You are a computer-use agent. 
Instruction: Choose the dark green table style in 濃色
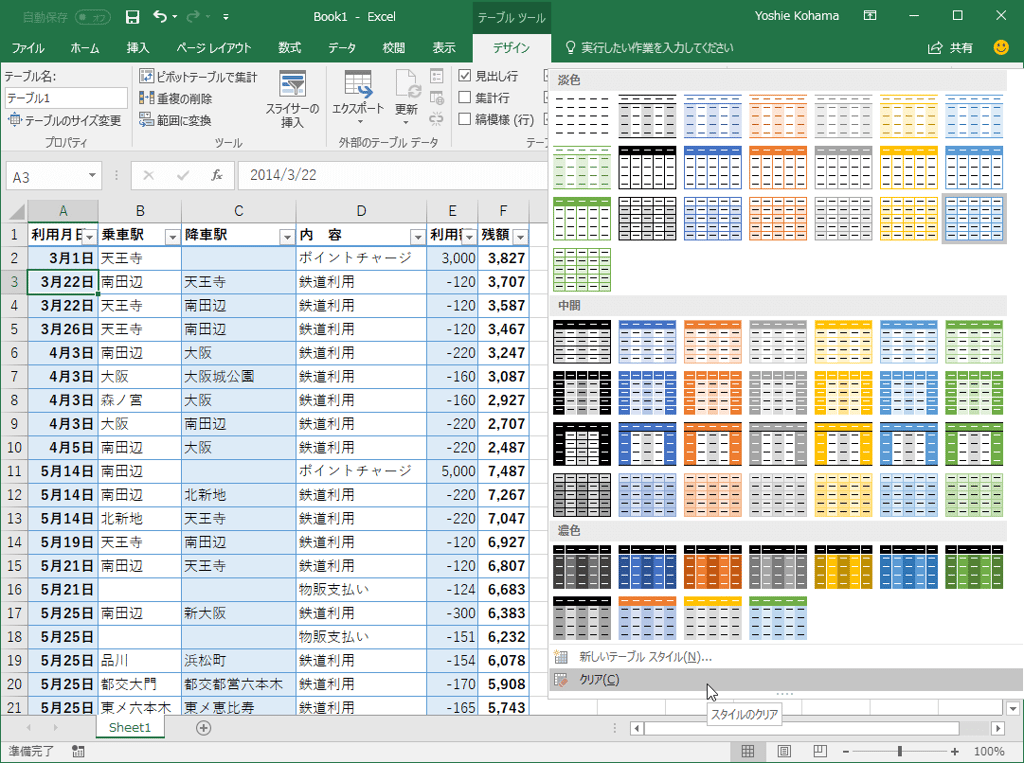tap(974, 567)
